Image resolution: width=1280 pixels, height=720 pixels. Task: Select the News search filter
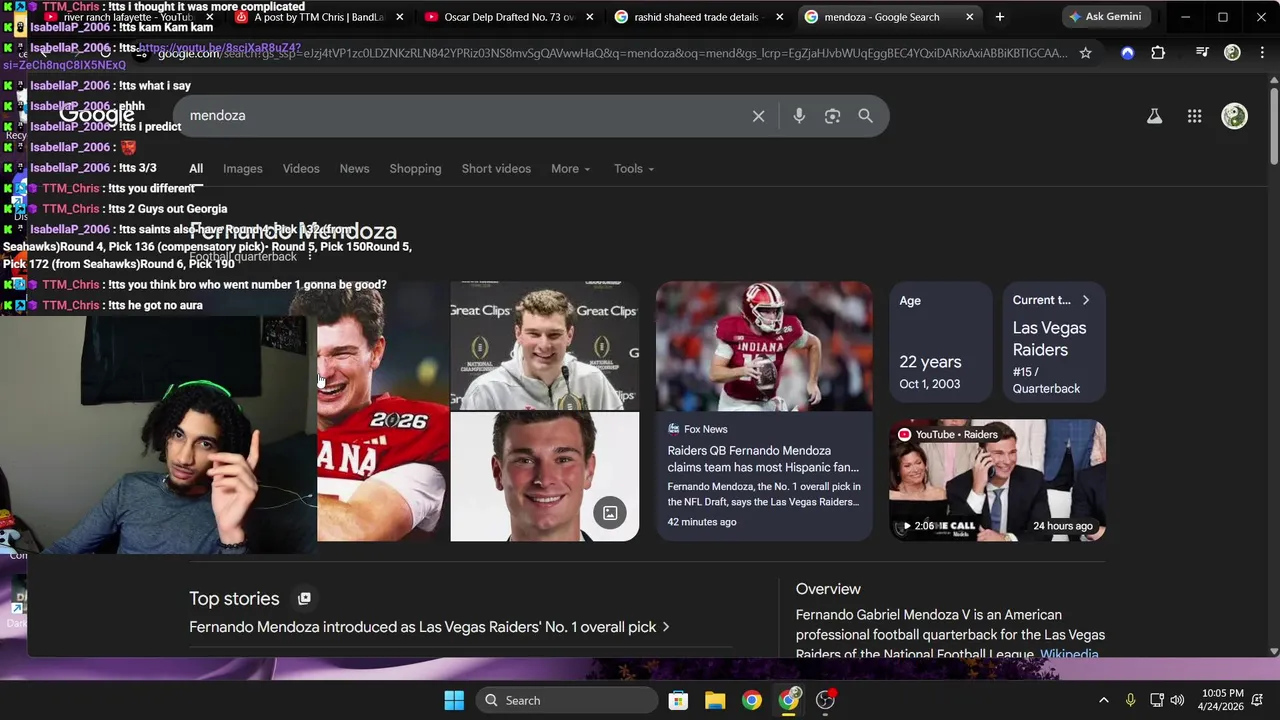point(354,169)
